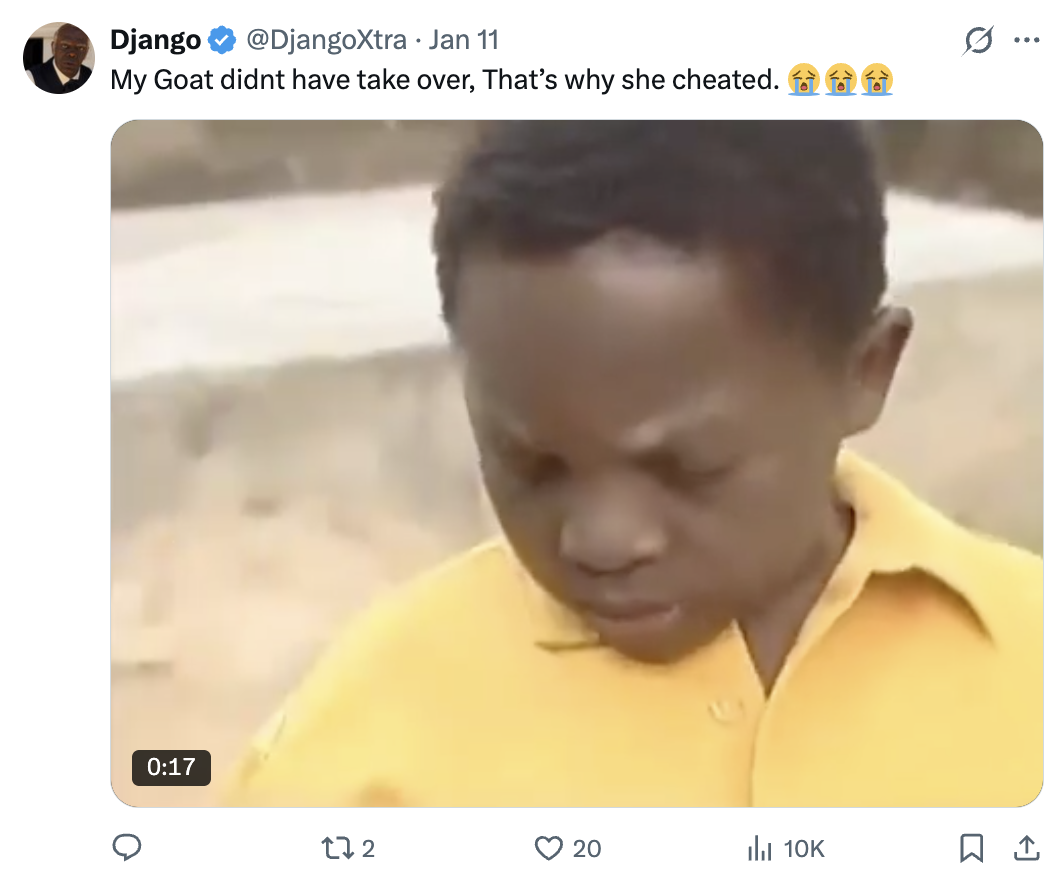
Task: Play the video of the boy
Action: click(576, 463)
